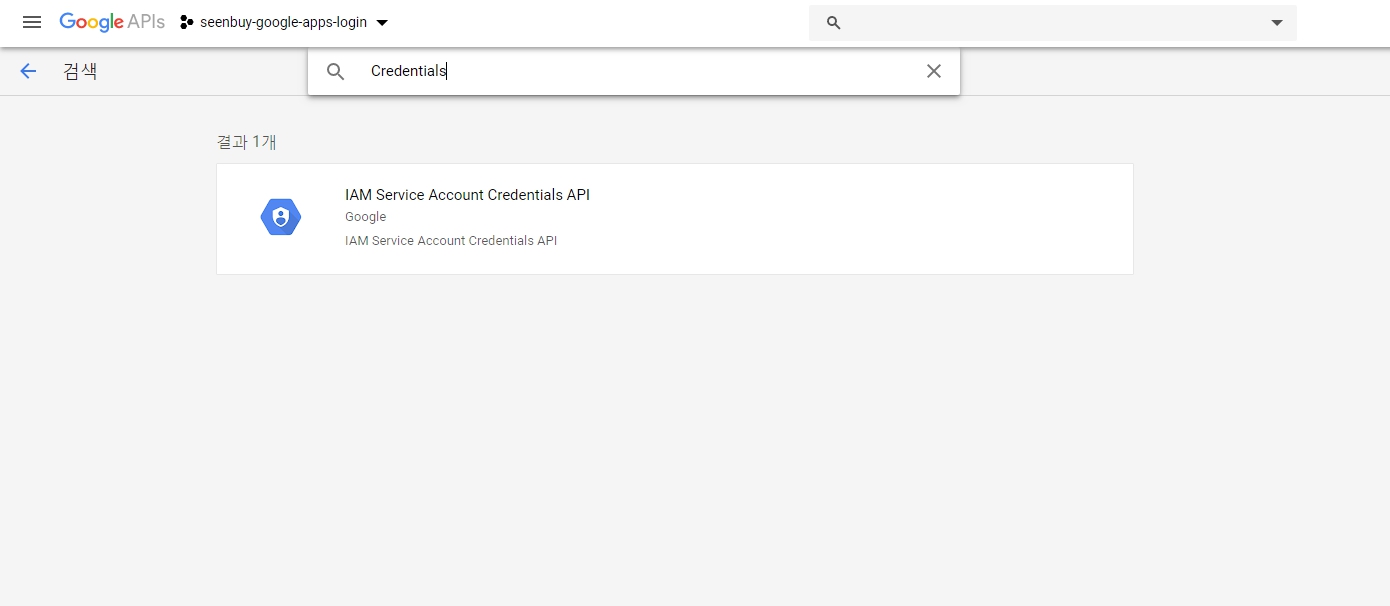Select the seenbuy-google-apps-login project name
The image size is (1390, 606).
[283, 22]
